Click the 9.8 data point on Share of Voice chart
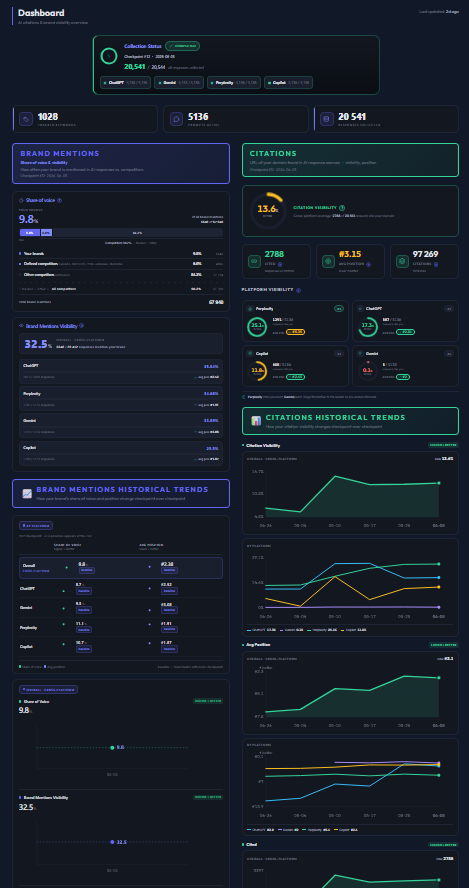 pos(112,748)
